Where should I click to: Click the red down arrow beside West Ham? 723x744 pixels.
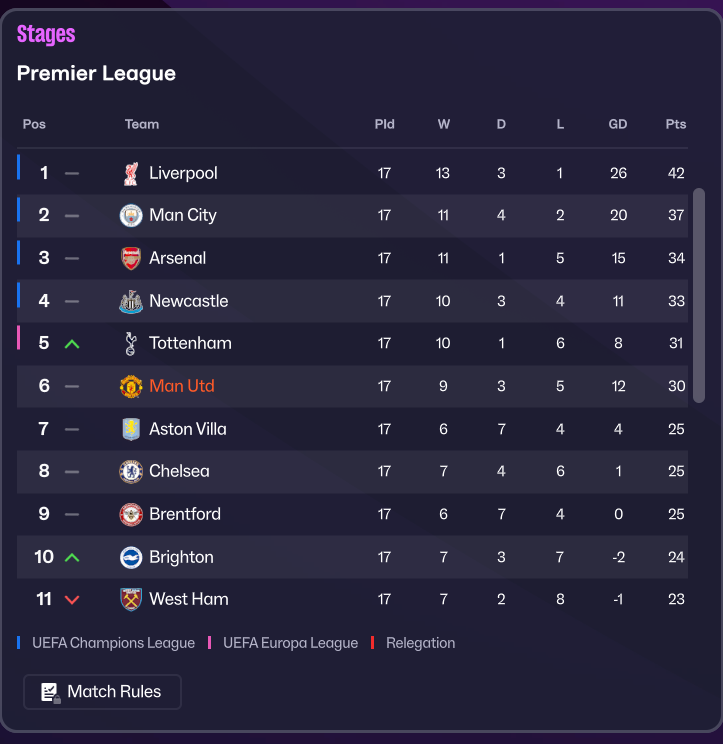coord(72,600)
